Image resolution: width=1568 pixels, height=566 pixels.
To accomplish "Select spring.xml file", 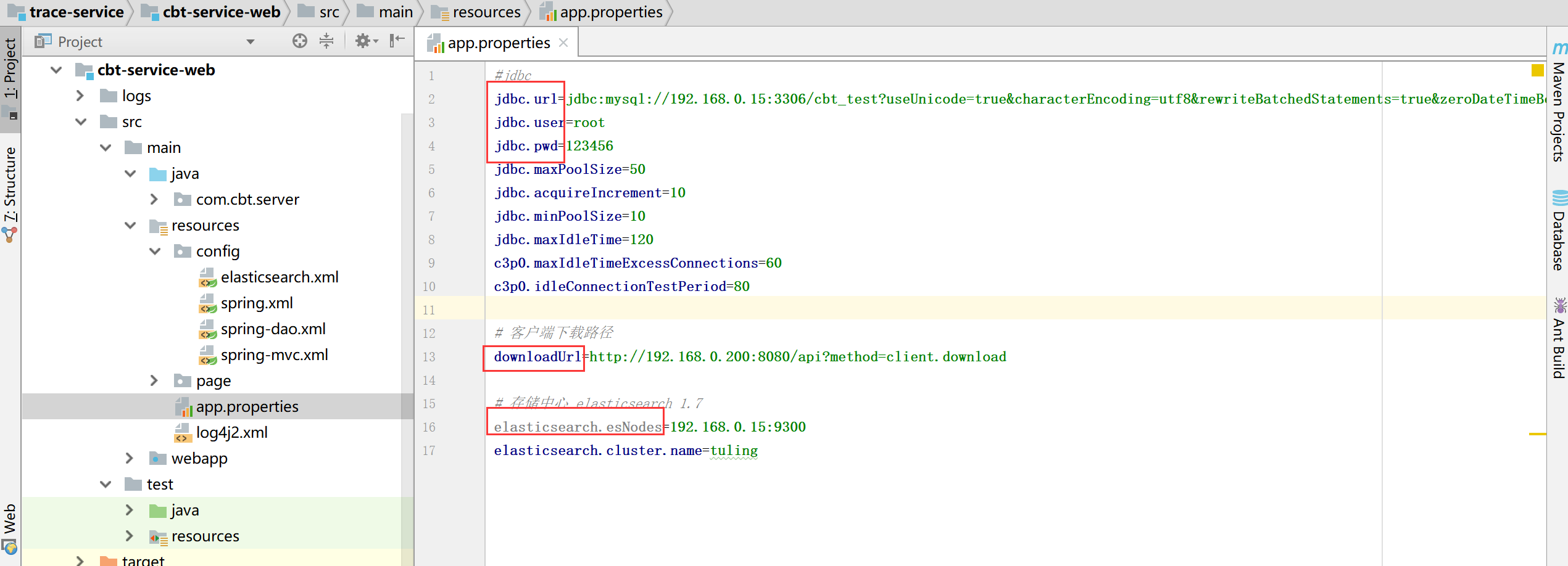I will click(246, 303).
